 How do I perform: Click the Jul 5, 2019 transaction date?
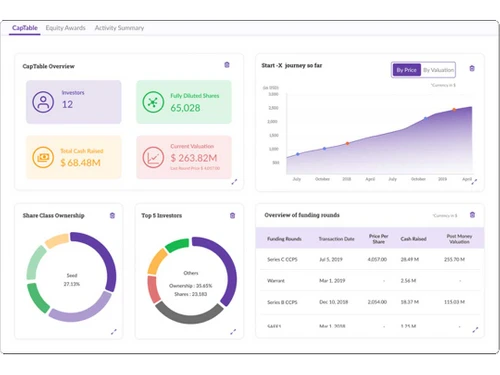[x=331, y=259]
